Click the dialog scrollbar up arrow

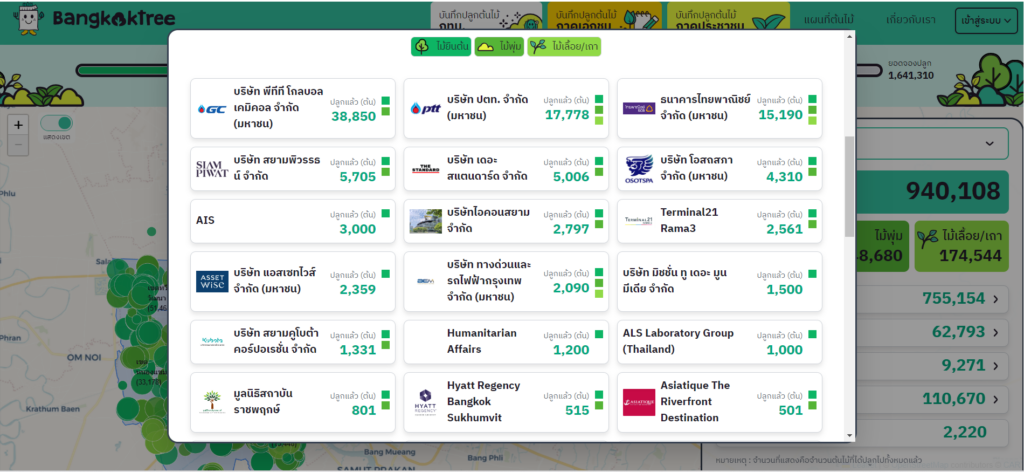coord(849,36)
